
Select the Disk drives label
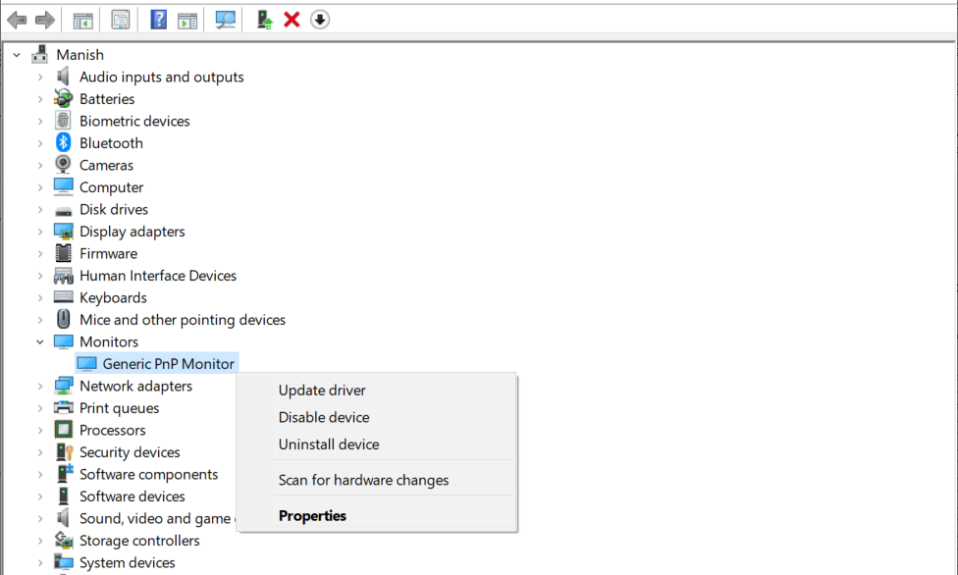[114, 209]
